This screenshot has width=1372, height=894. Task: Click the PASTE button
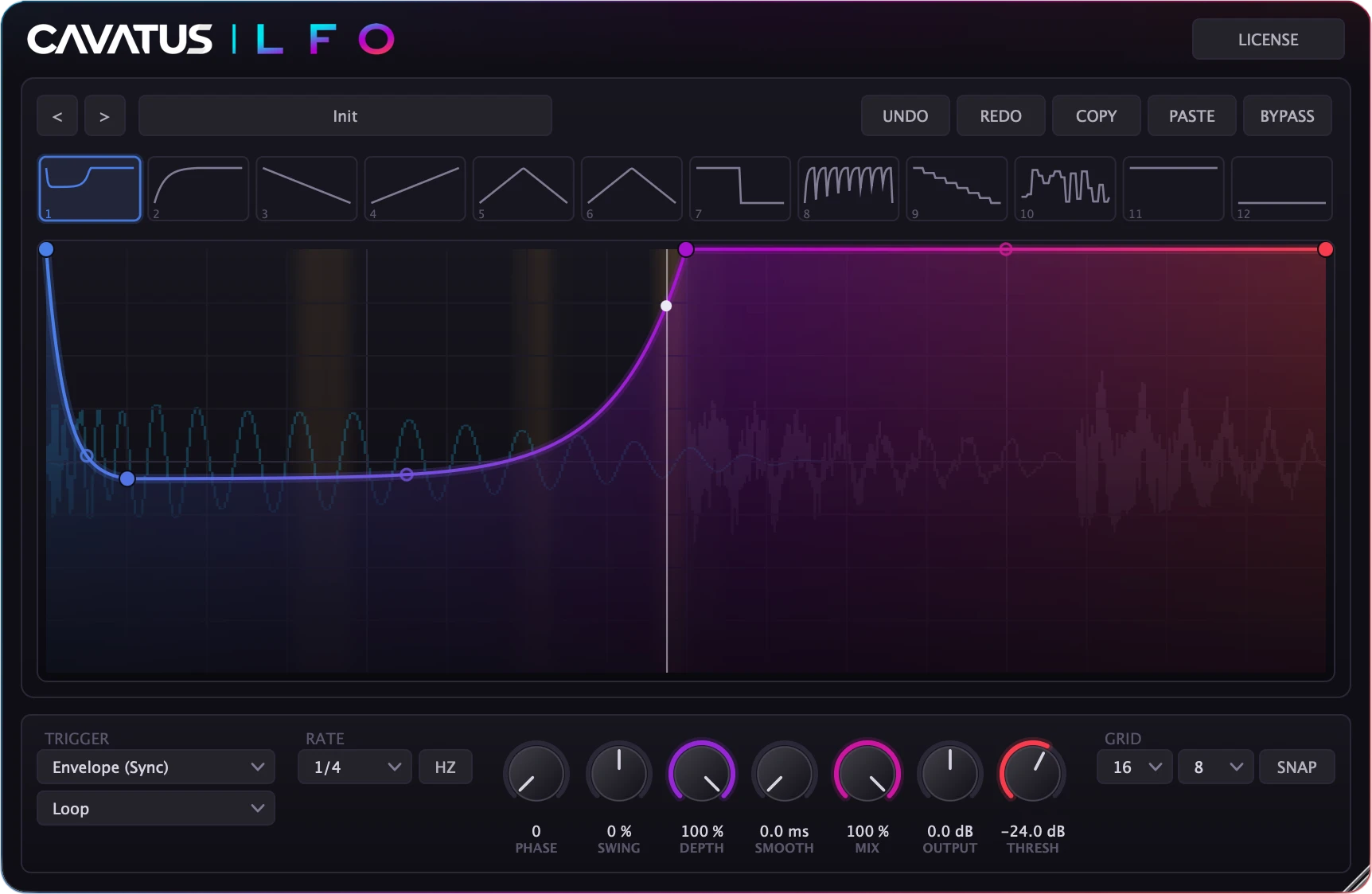tap(1192, 116)
